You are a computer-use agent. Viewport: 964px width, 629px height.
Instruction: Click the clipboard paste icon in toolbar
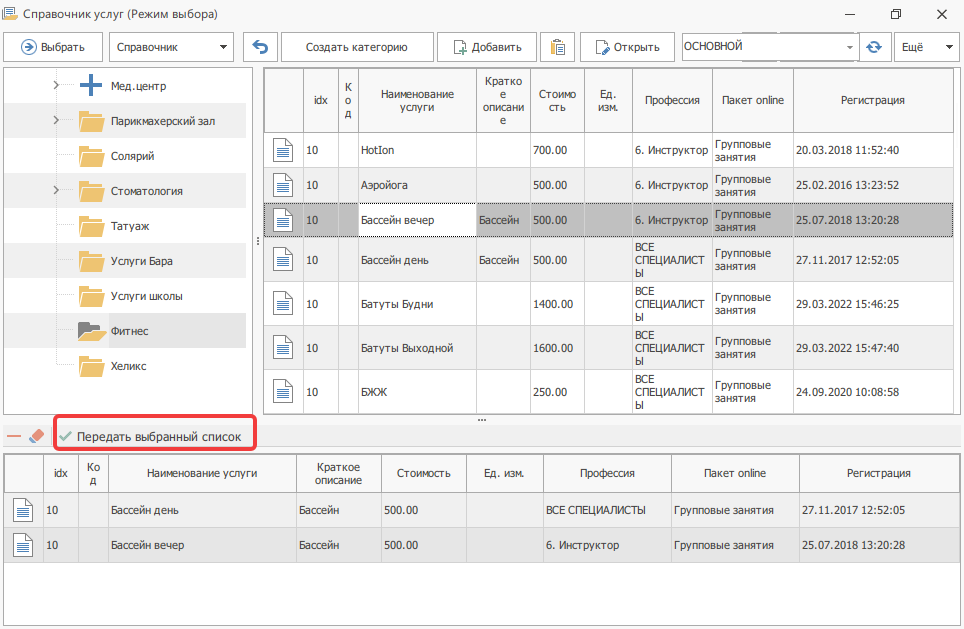click(558, 47)
